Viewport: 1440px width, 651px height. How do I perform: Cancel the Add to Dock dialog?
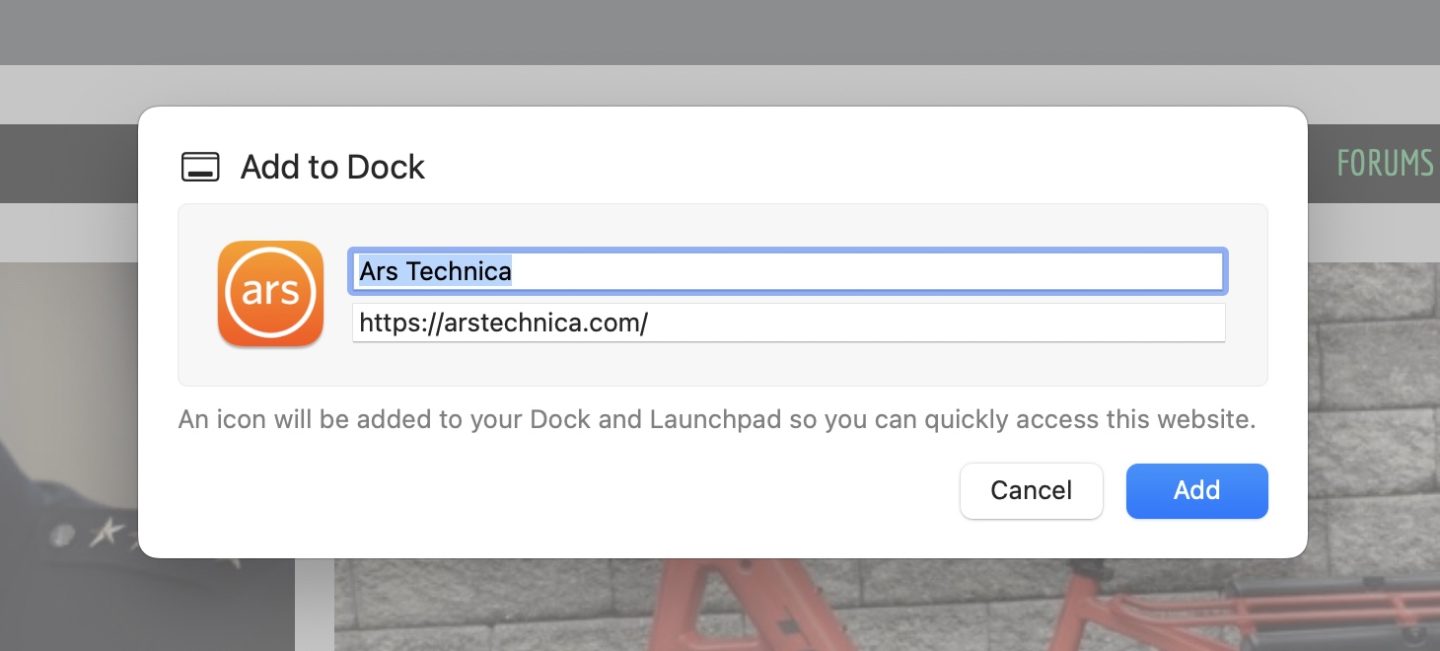[x=1031, y=491]
